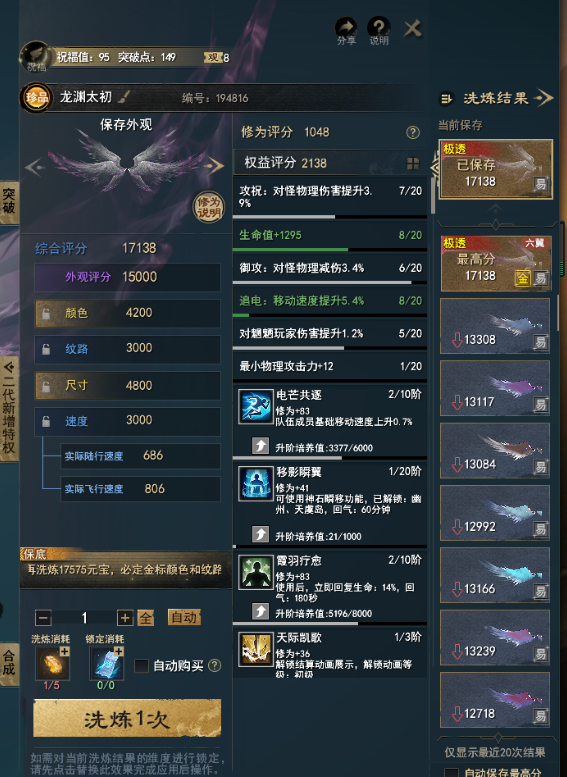The image size is (567, 777).
Task: Click the 霞羽疗愈 skill icon
Action: coord(256,572)
